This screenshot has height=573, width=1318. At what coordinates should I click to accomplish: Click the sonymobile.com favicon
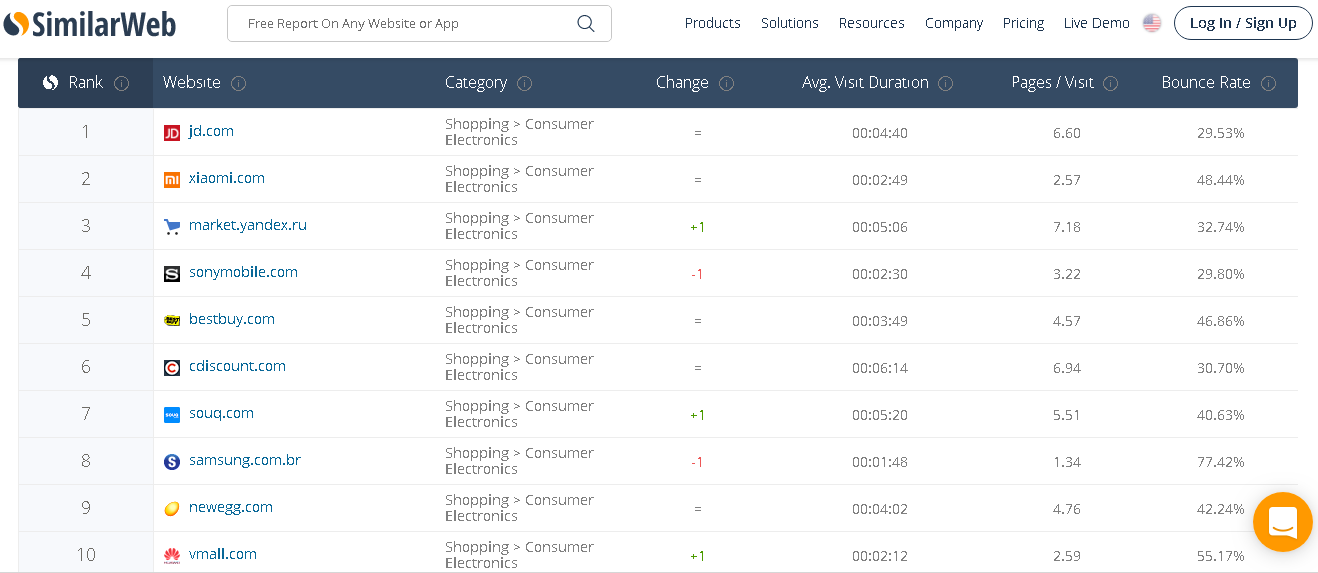click(x=172, y=273)
